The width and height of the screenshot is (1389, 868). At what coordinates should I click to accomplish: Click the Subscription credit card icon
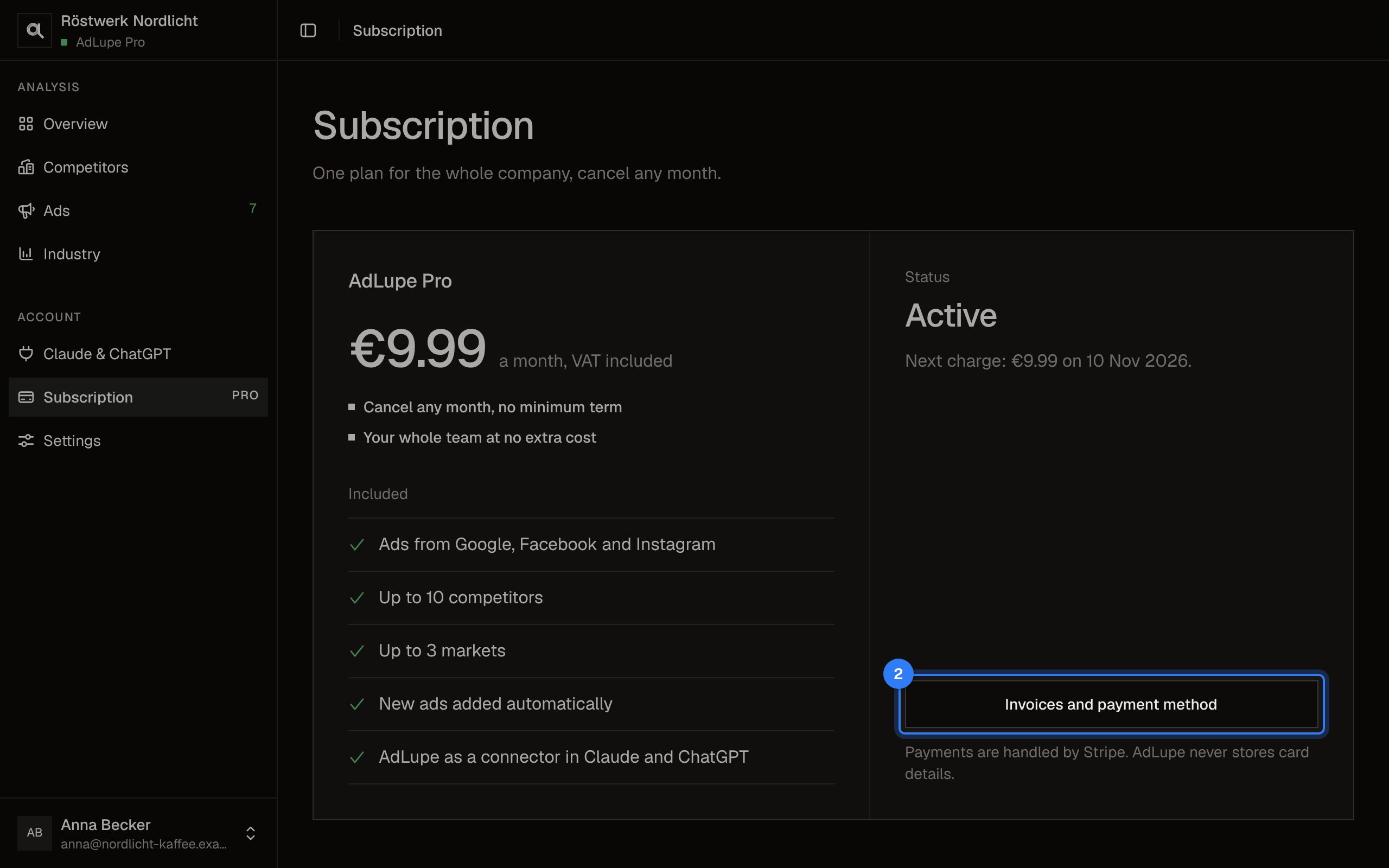(26, 397)
